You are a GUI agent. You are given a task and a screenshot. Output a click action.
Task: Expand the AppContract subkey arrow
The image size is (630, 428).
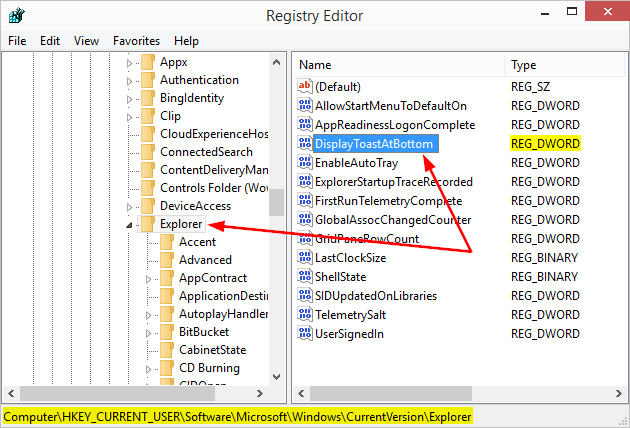coord(148,279)
